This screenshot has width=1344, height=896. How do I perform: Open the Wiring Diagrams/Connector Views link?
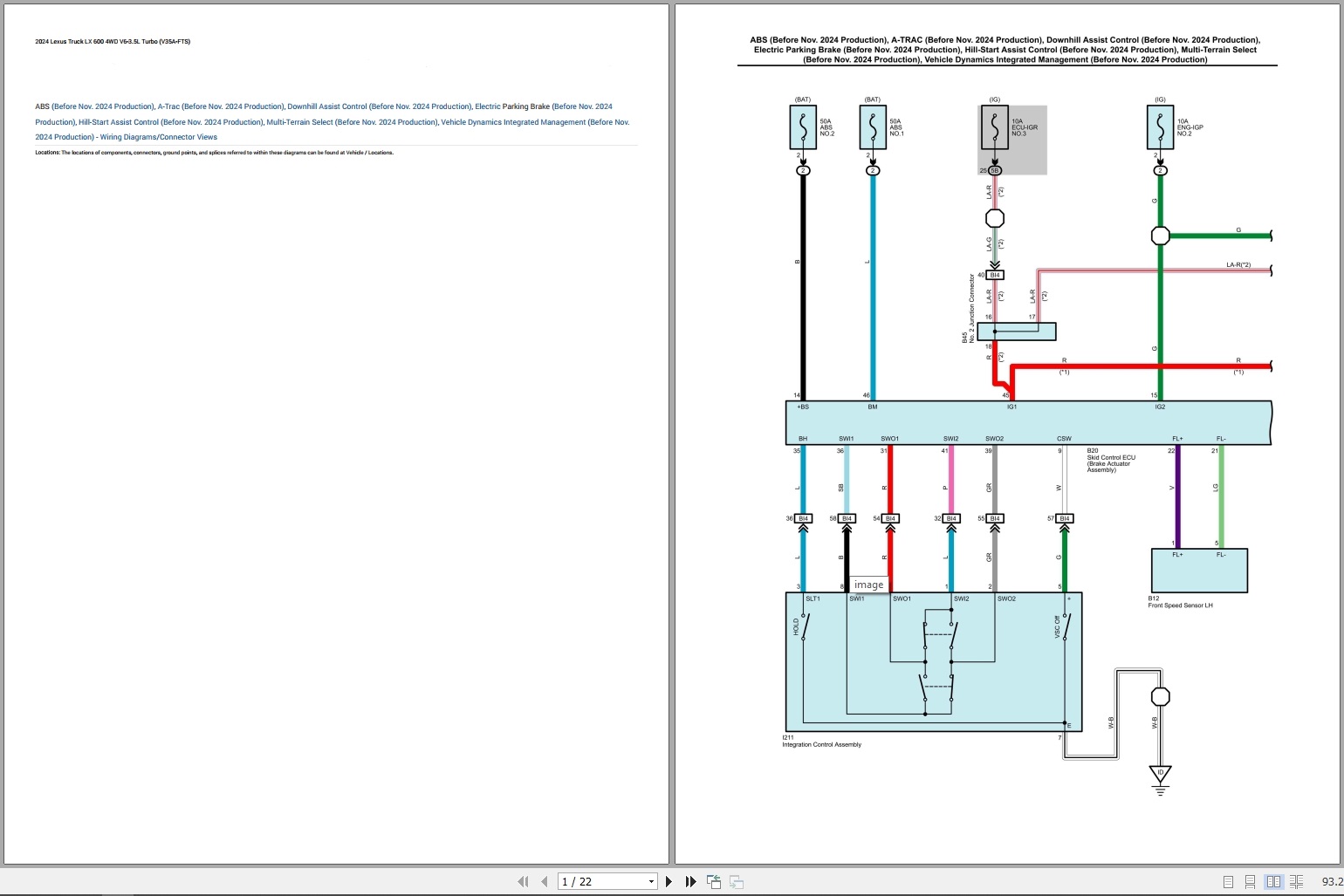point(158,137)
